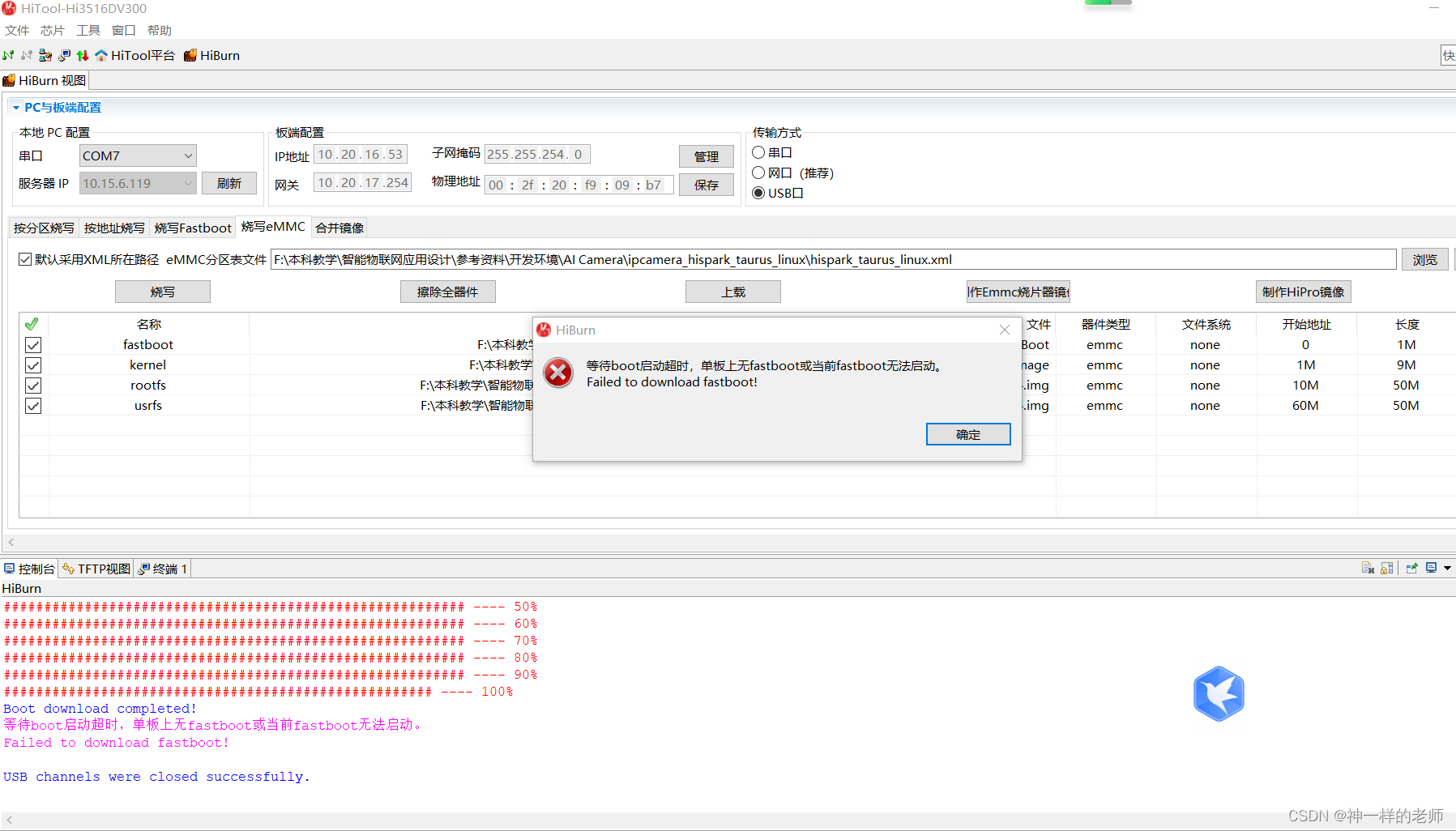The height and width of the screenshot is (831, 1456).
Task: Click the Display Selected Console monitor icon
Action: coord(1432,568)
